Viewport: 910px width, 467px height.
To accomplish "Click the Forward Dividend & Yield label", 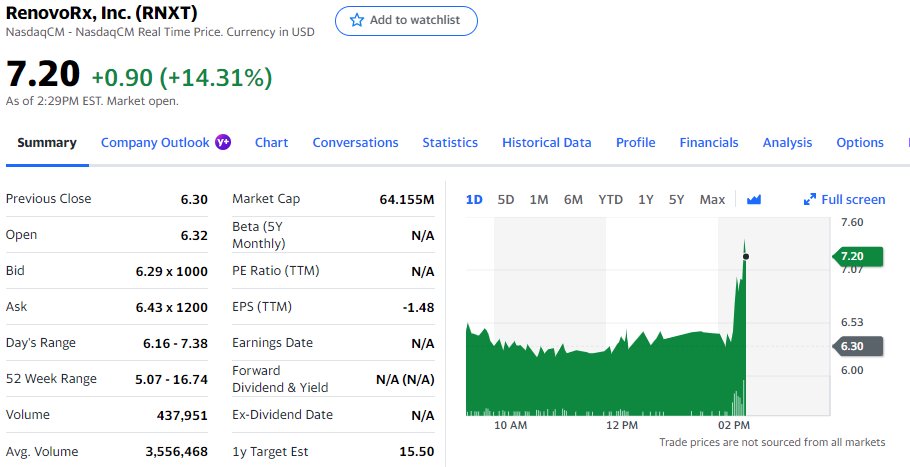I will [280, 379].
